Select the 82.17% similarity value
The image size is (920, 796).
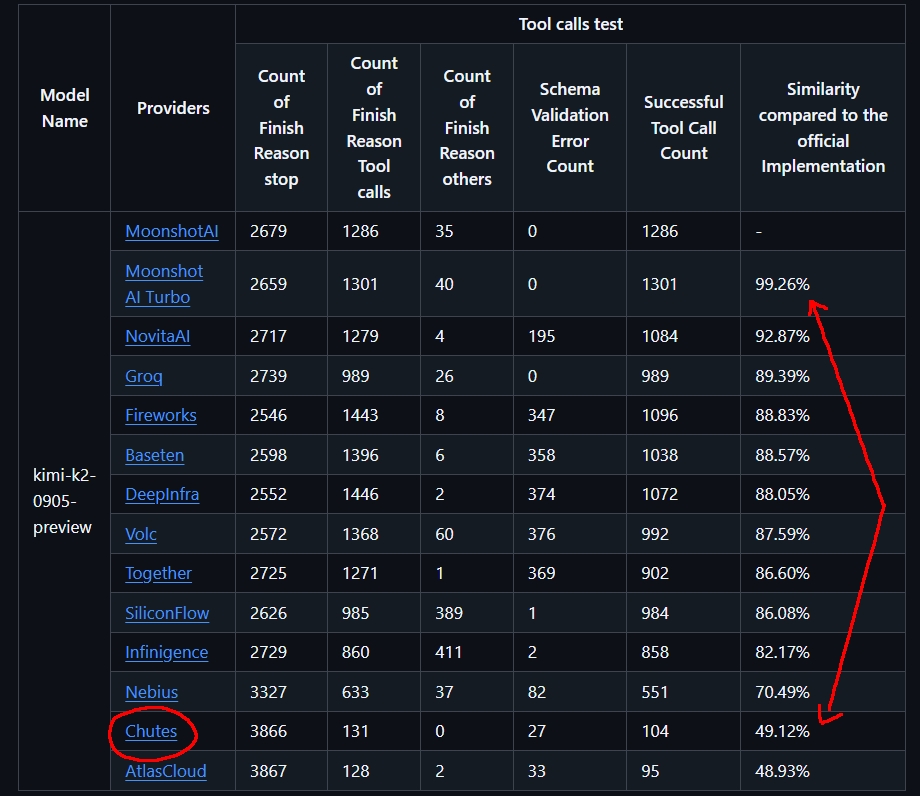[x=782, y=652]
